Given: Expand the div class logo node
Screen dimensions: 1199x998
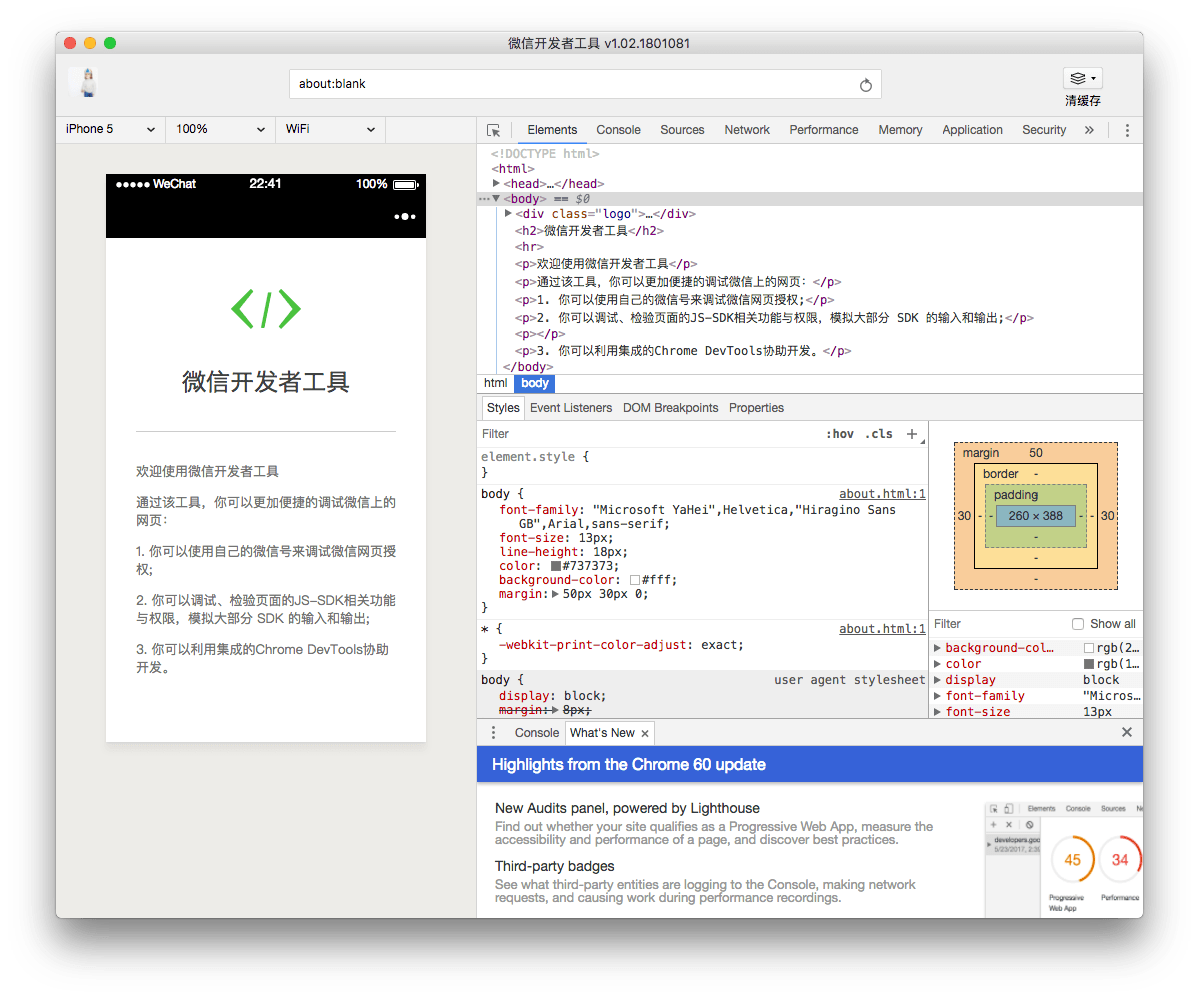Looking at the screenshot, I should [509, 213].
